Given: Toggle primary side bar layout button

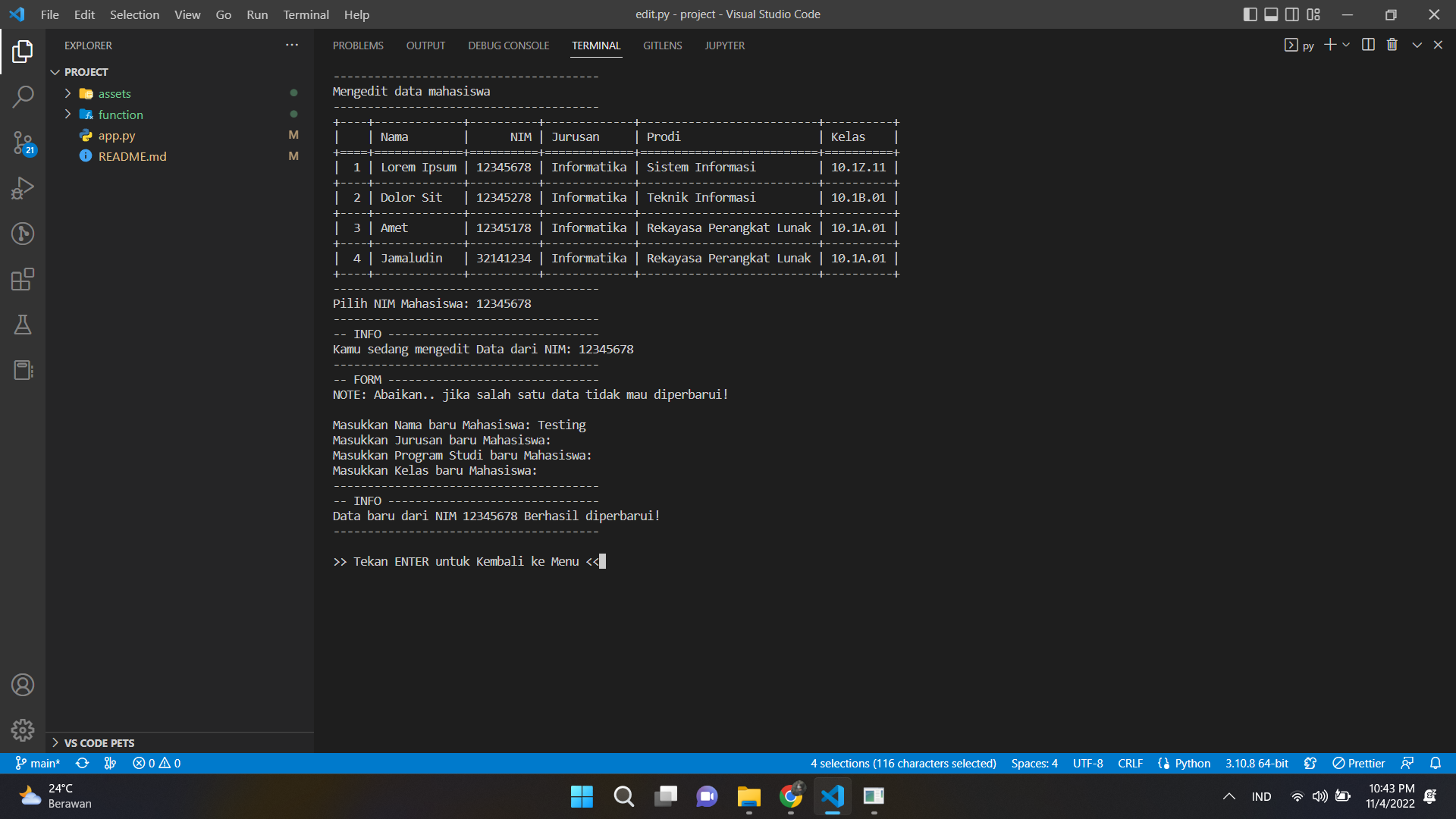Looking at the screenshot, I should pyautogui.click(x=1250, y=14).
